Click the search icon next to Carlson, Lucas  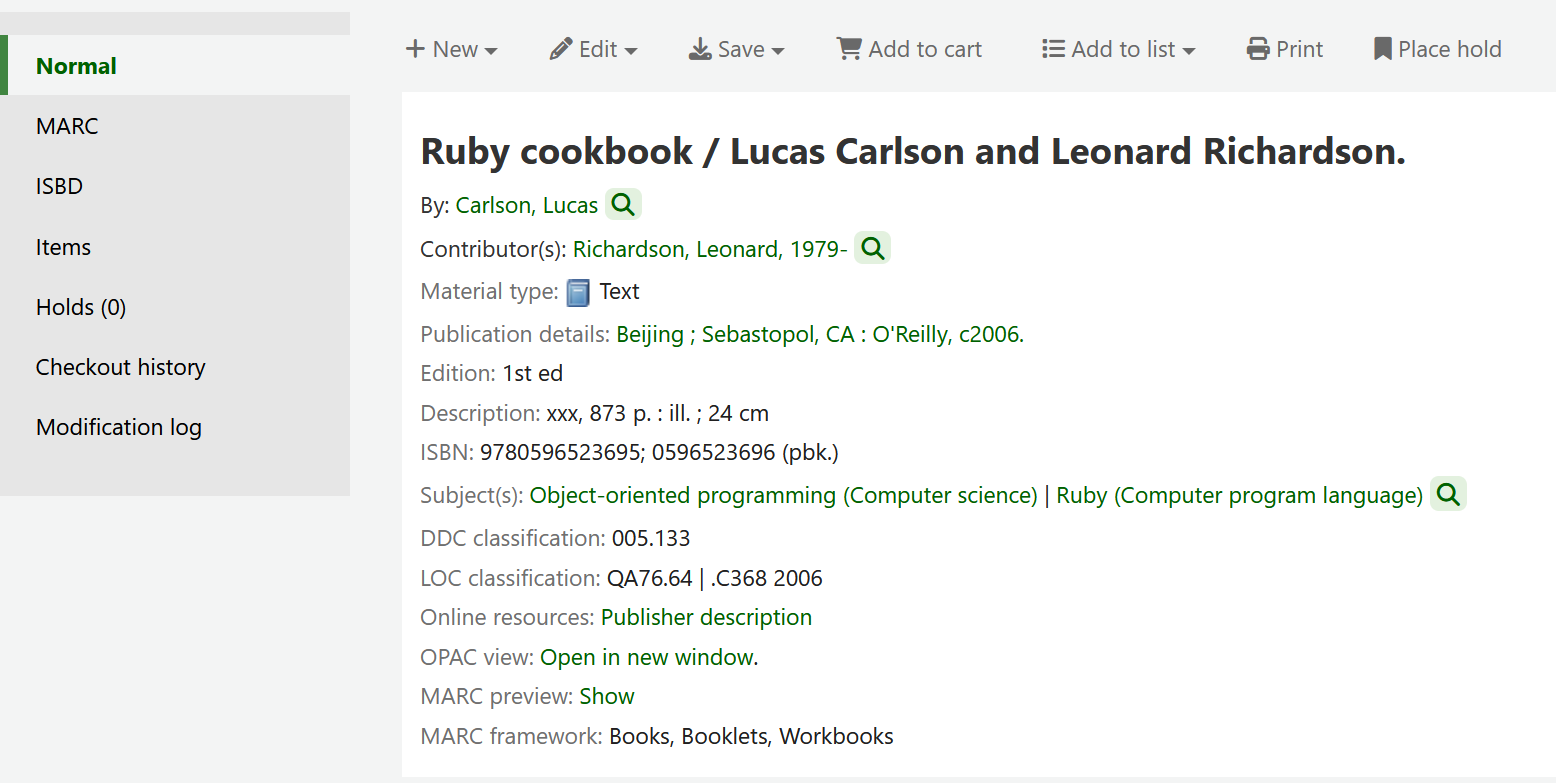coord(623,203)
